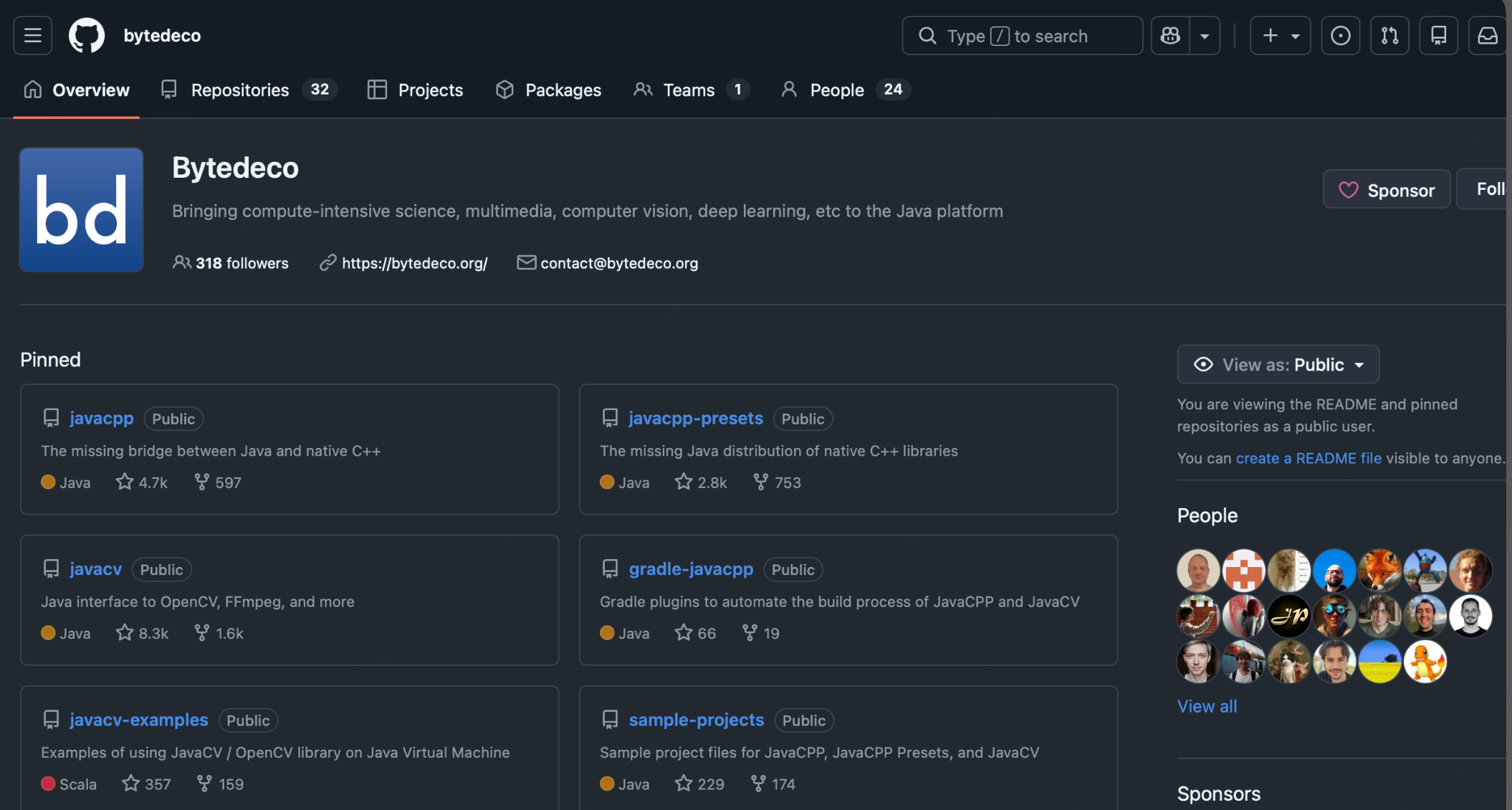Click the bytedeco breadcrumb name in header
This screenshot has height=810, width=1512.
(x=162, y=35)
